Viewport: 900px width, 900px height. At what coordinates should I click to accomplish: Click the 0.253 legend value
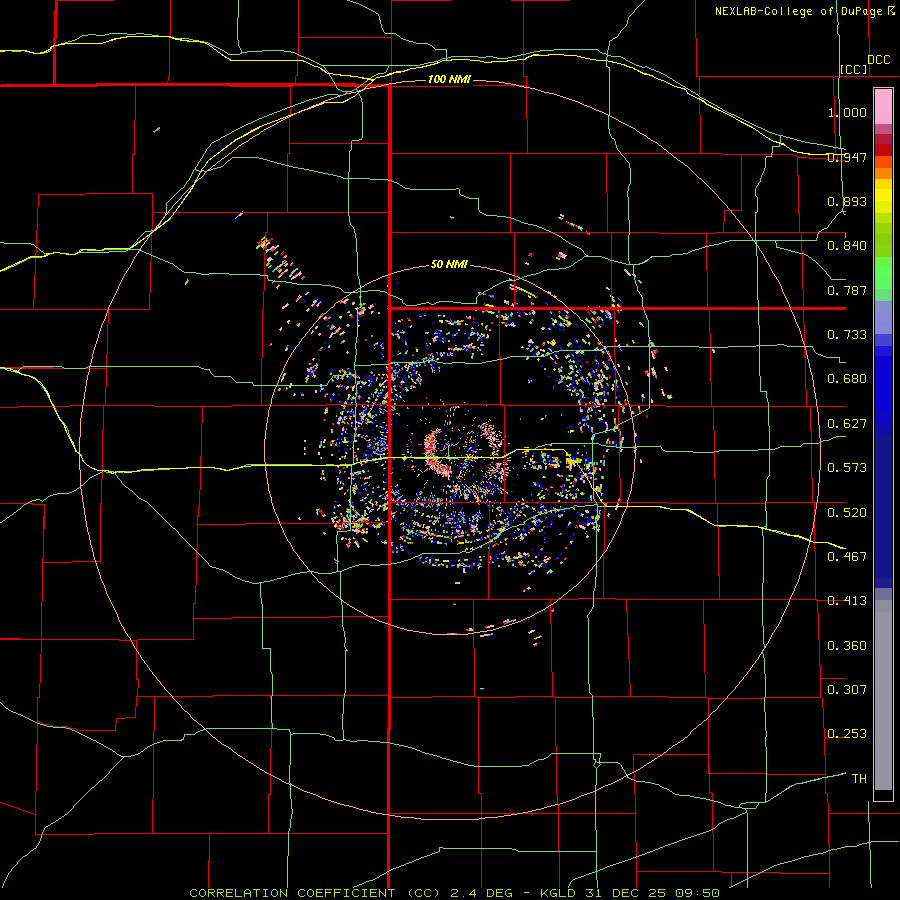(x=847, y=734)
